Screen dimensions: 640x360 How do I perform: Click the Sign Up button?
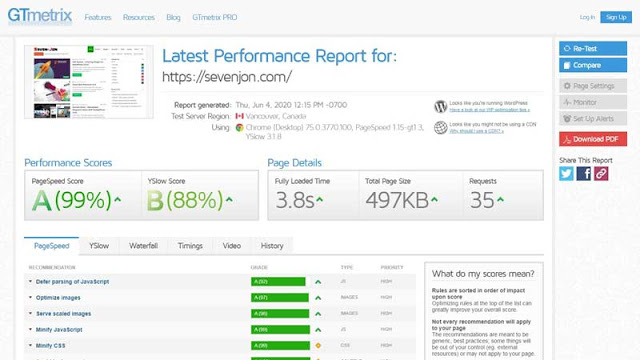pos(616,17)
